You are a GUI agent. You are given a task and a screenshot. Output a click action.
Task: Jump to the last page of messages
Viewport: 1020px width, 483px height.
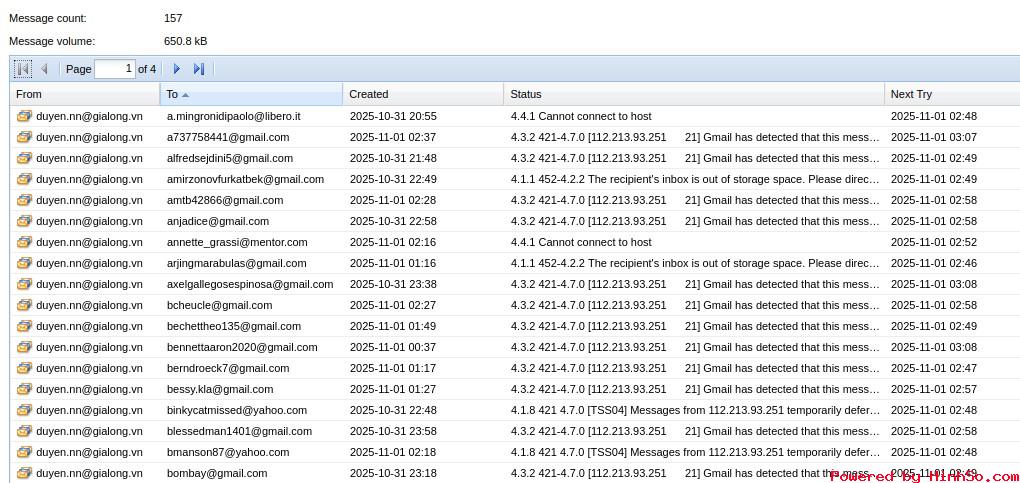[x=198, y=69]
